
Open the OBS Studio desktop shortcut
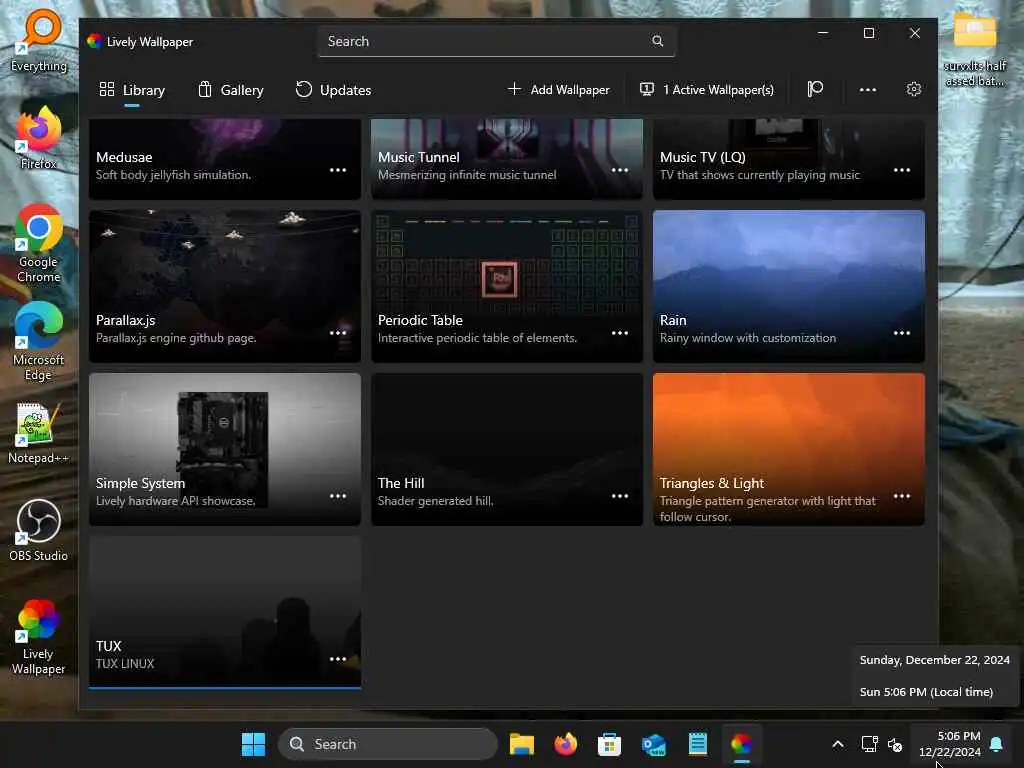pos(39,530)
